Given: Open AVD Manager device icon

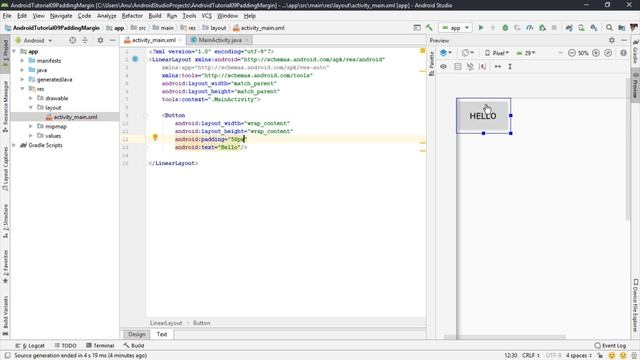Looking at the screenshot, I should (x=581, y=28).
